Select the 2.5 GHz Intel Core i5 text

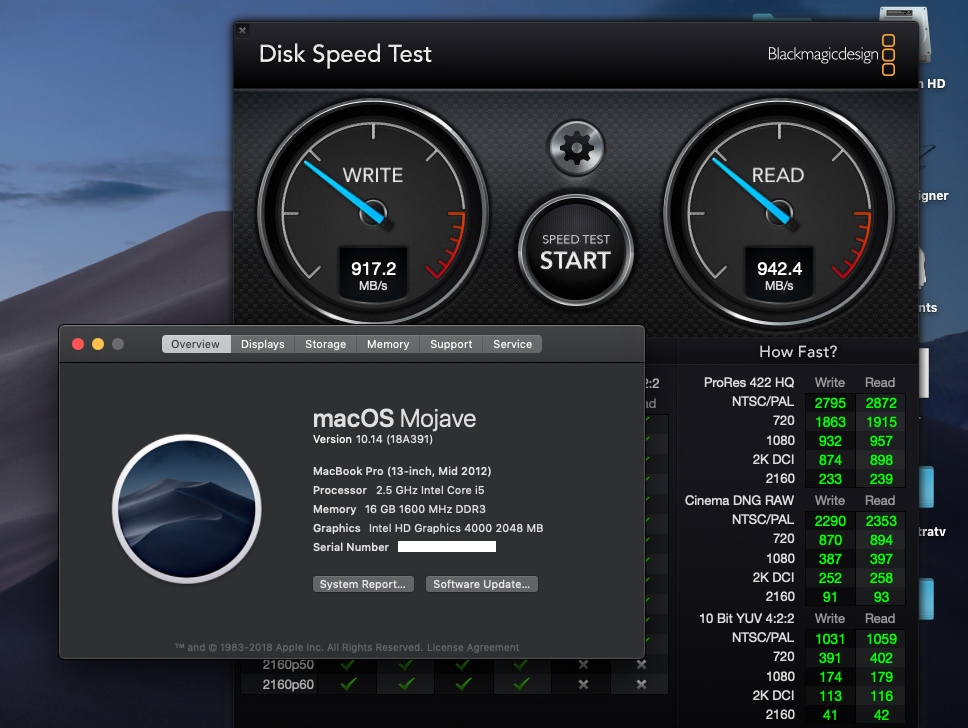(x=430, y=490)
